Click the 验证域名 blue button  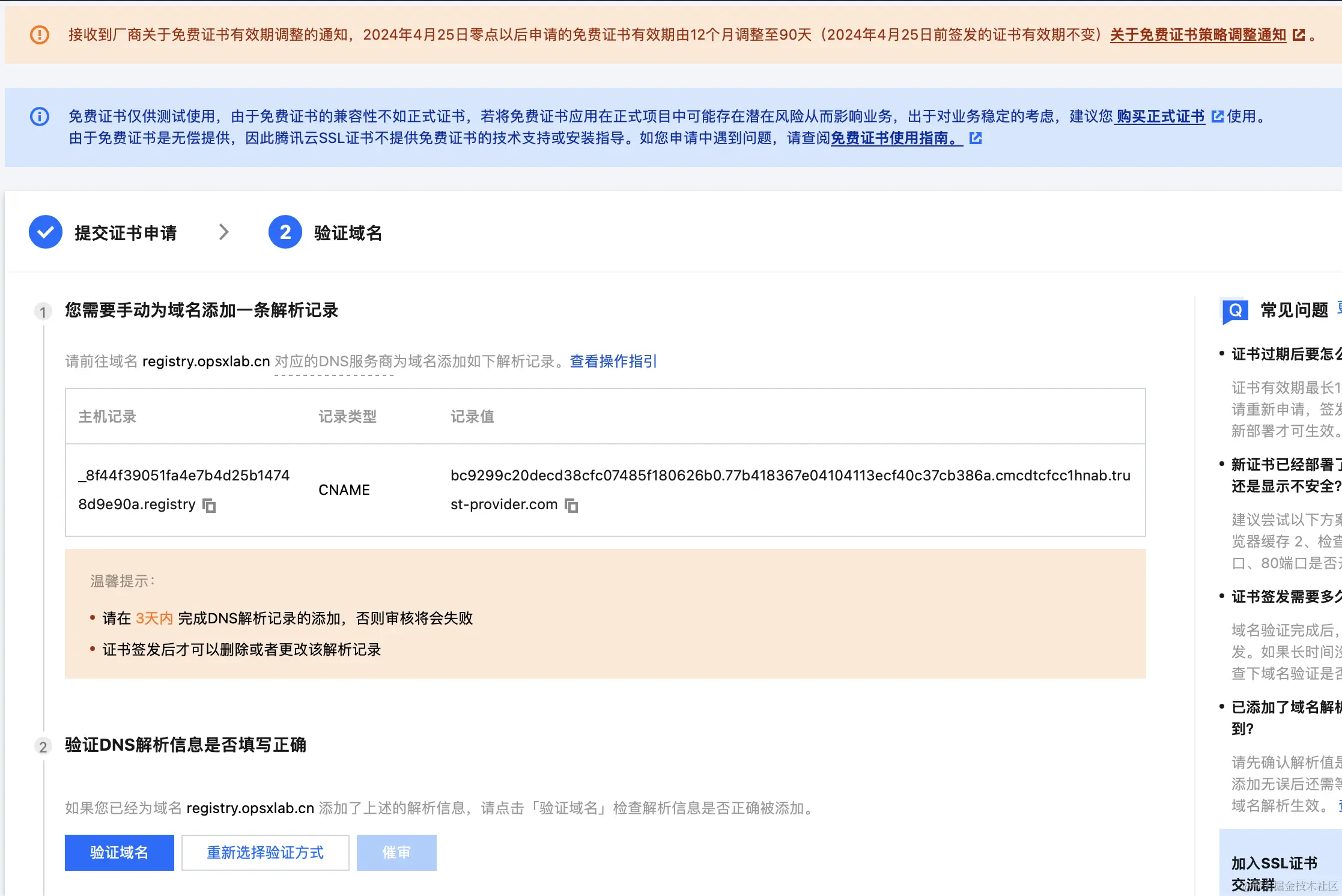pos(119,852)
